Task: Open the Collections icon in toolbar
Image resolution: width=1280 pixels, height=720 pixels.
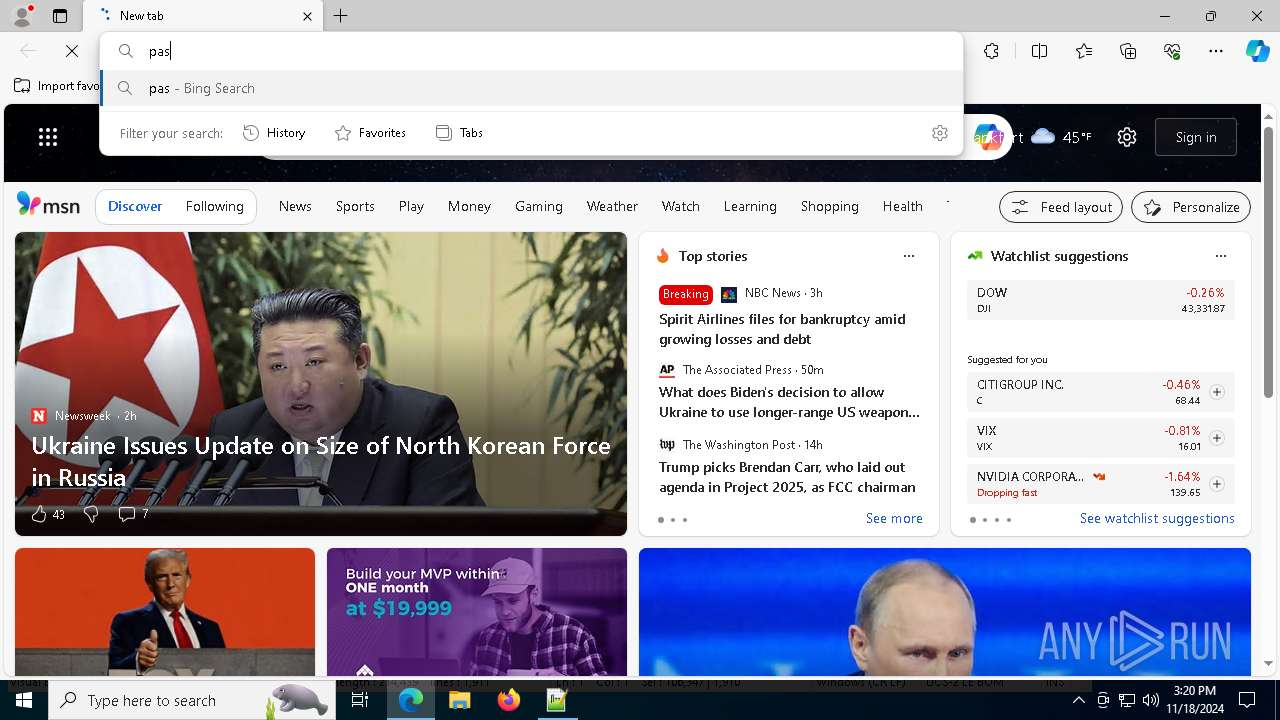Action: click(x=1128, y=51)
